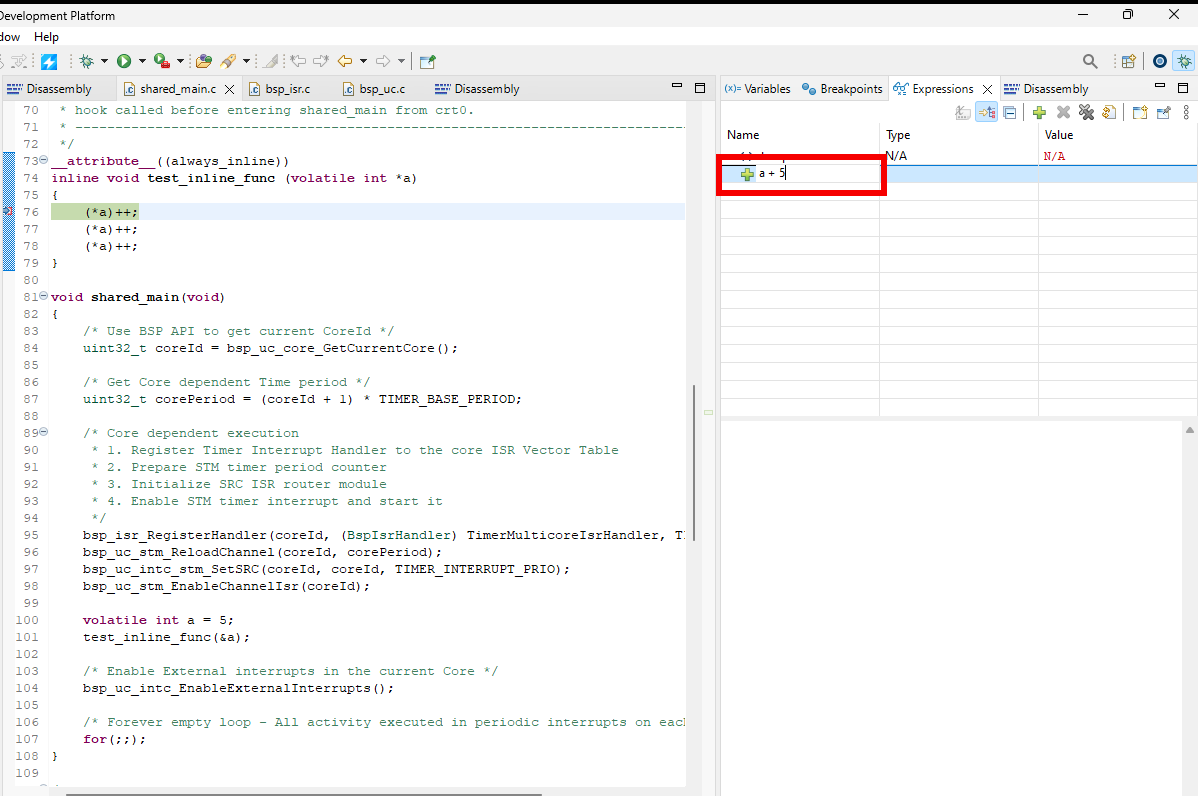The image size is (1198, 796).
Task: Open the Help menu
Action: point(46,37)
